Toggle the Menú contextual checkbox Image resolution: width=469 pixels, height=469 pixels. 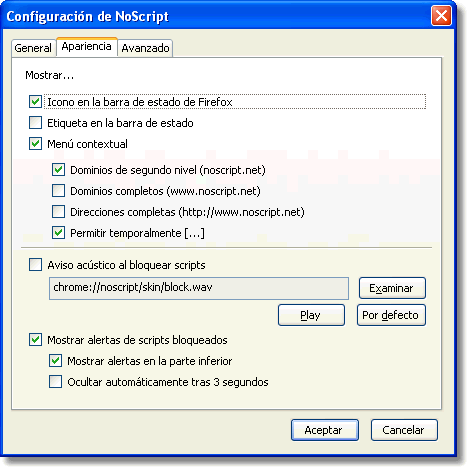pos(35,144)
